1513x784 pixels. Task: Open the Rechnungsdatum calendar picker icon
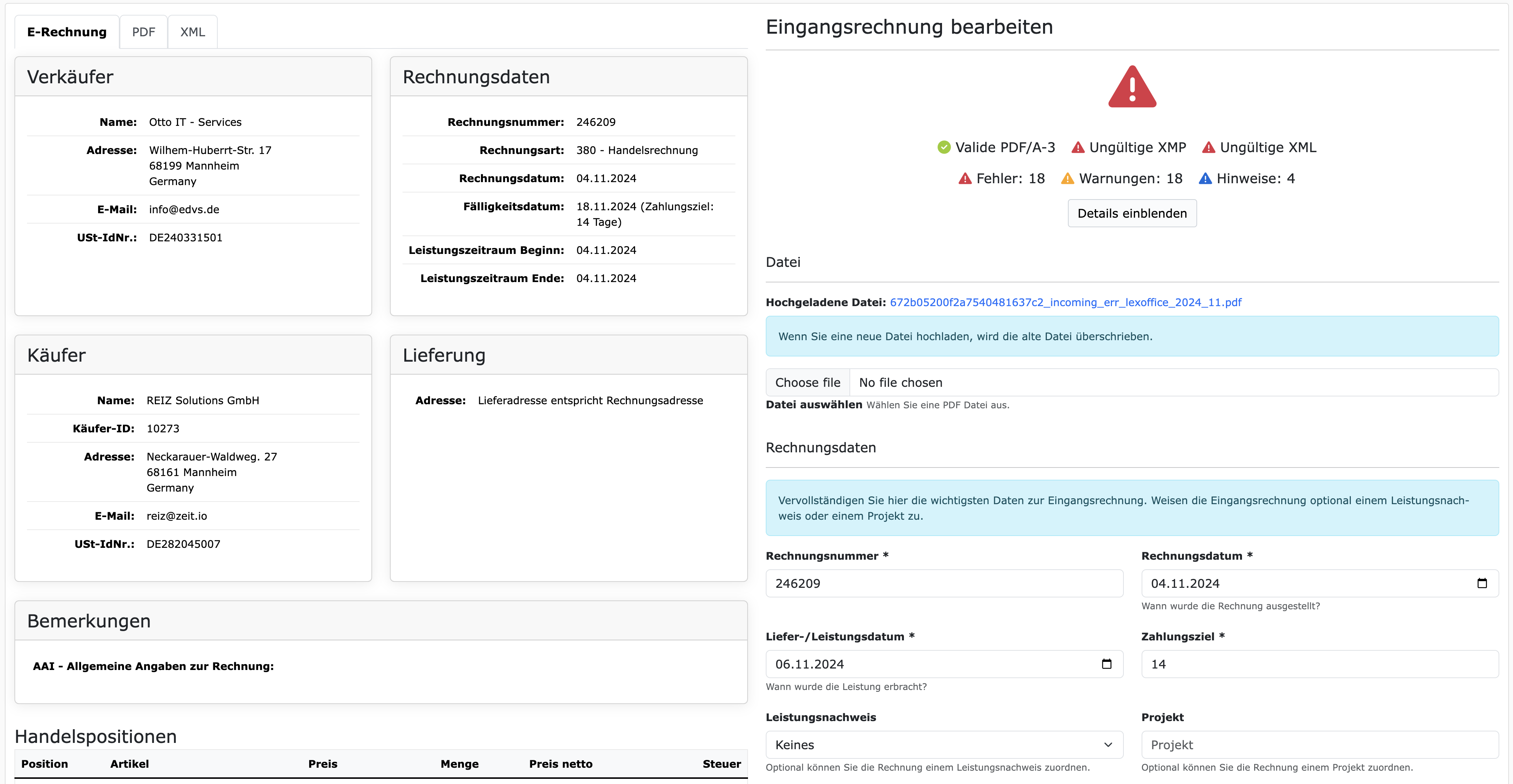tap(1483, 583)
